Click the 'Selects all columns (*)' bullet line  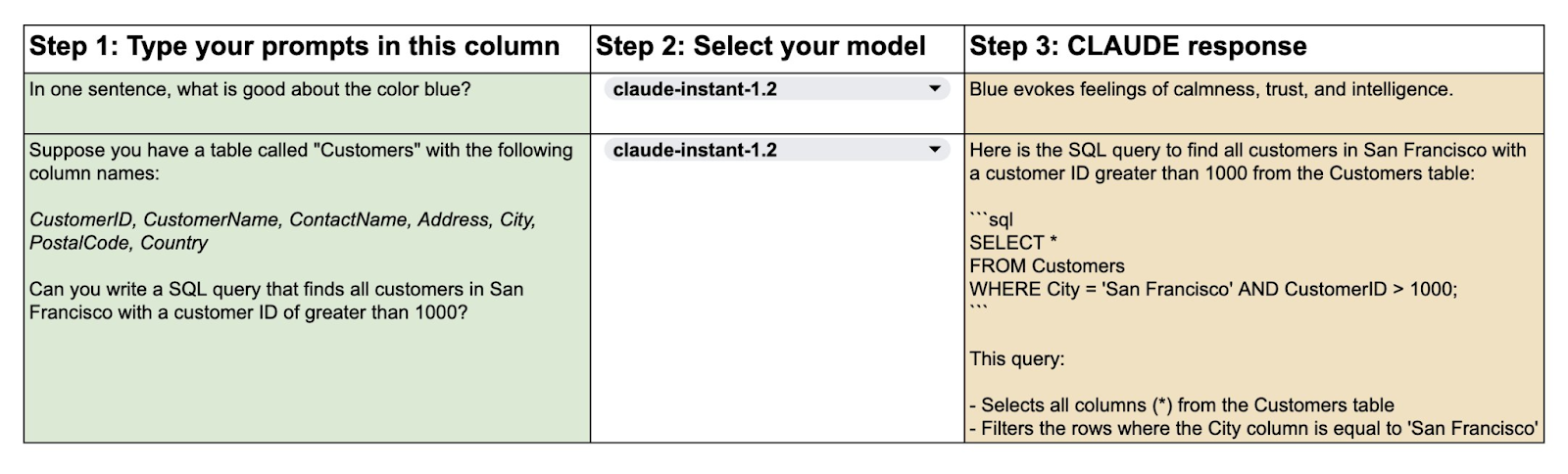[x=1181, y=404]
